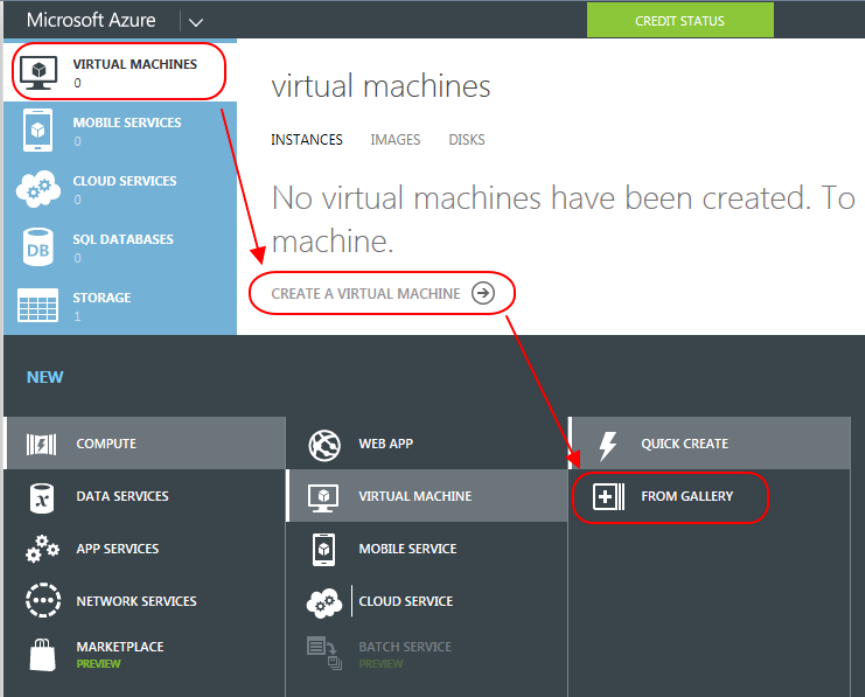The image size is (865, 697).
Task: Click the NEW heading in bottom panel
Action: tap(45, 377)
